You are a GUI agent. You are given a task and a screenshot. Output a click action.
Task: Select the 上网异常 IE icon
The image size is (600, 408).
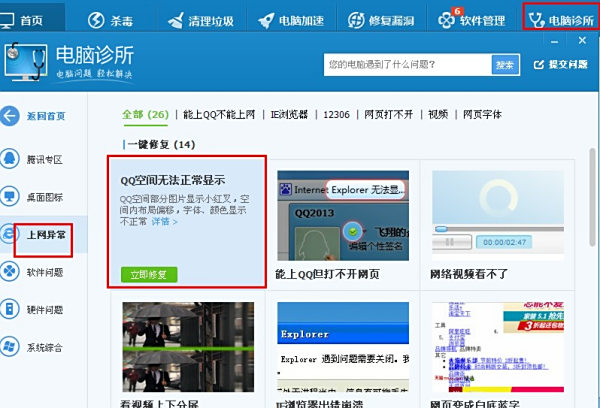(8, 234)
